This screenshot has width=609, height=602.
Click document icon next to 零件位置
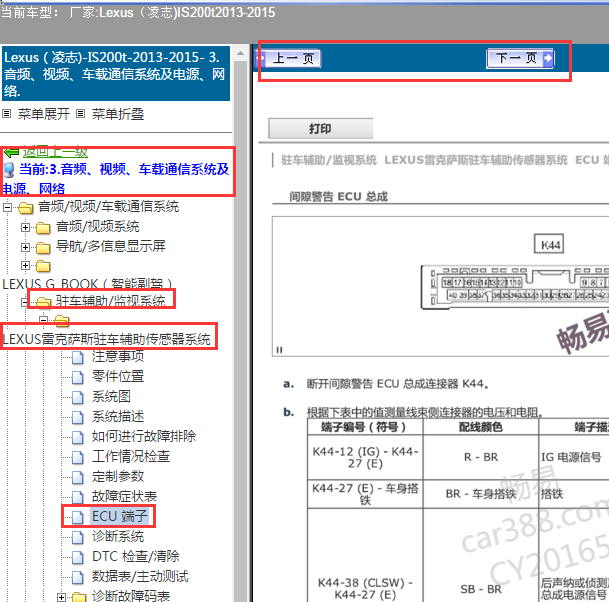click(x=78, y=377)
